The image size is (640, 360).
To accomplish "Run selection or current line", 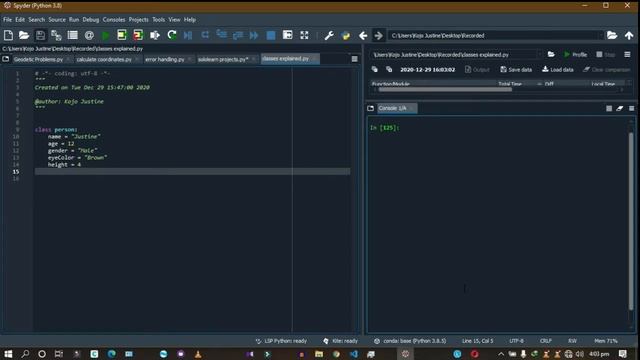I will coord(155,35).
